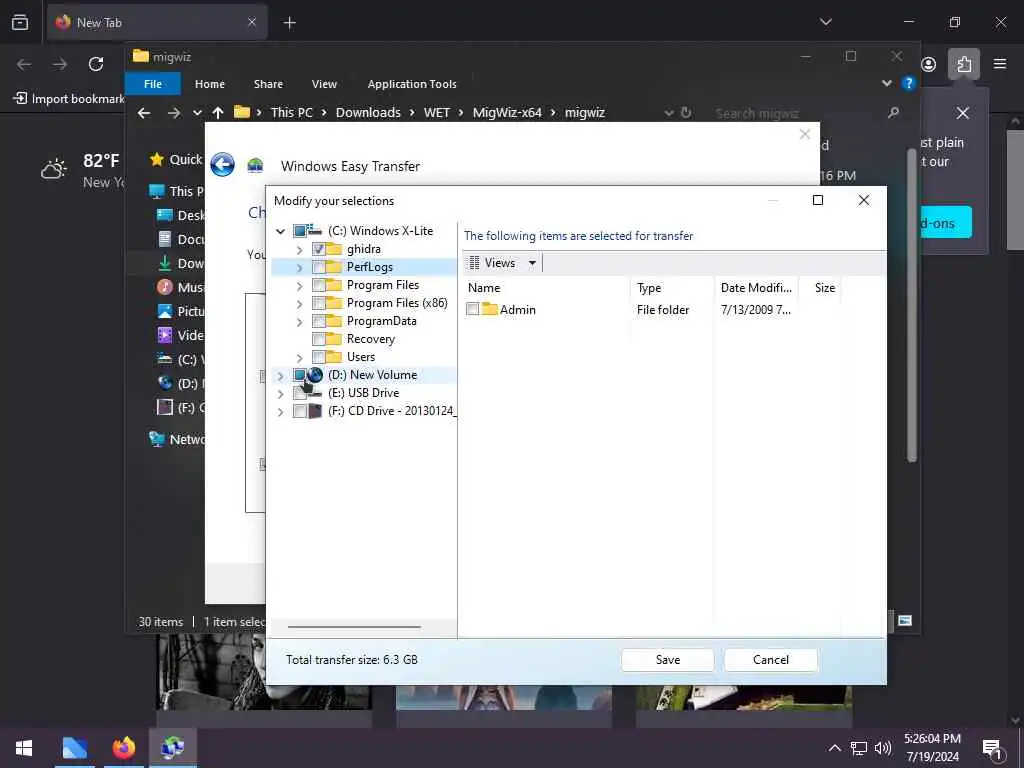Expand the ghidra folder node
Viewport: 1024px width, 768px height.
click(x=299, y=249)
